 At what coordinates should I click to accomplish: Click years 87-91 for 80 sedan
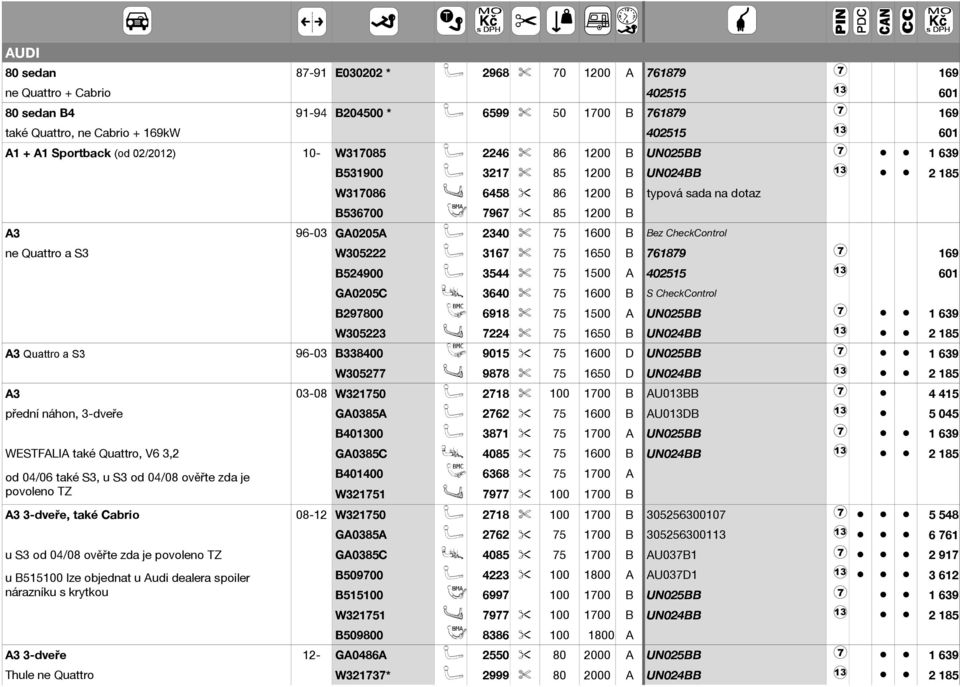[x=311, y=73]
